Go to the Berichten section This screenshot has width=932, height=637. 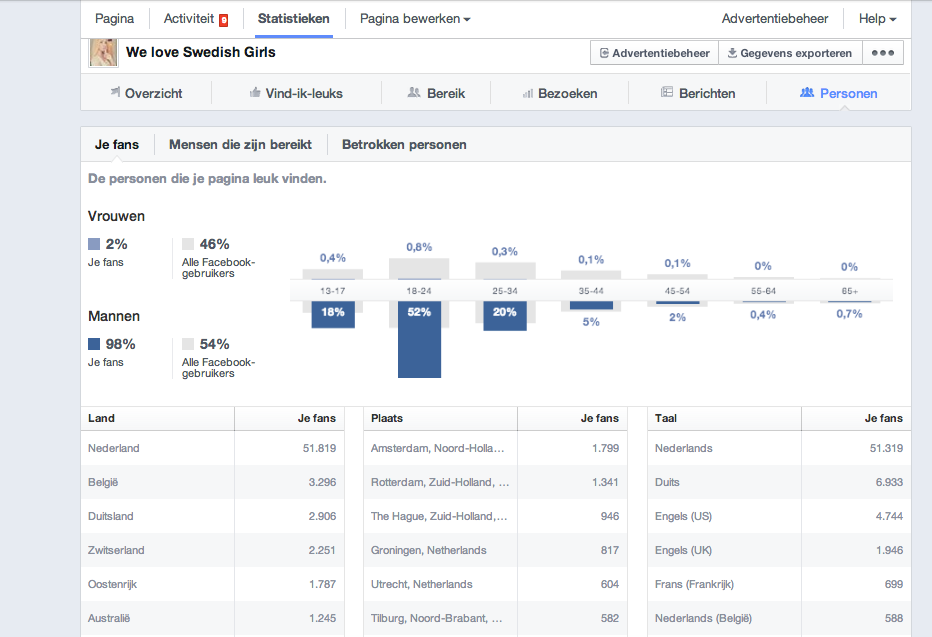[x=698, y=93]
